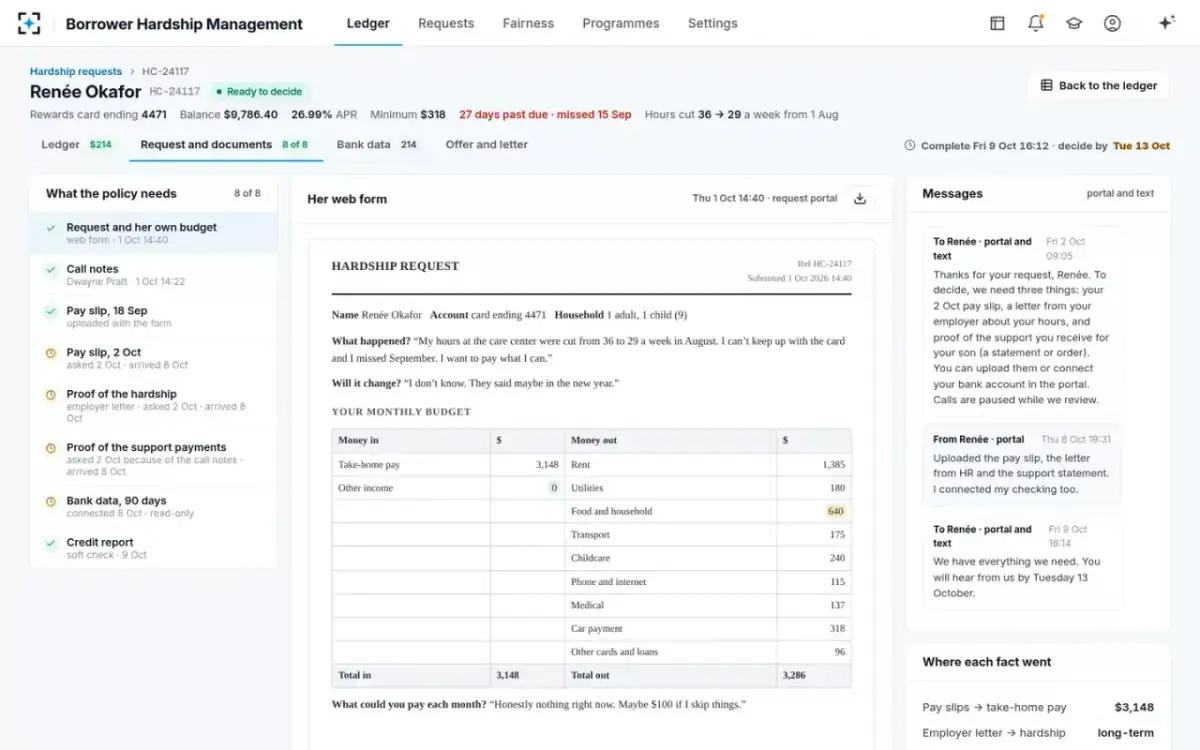The height and width of the screenshot is (750, 1200).
Task: Select the Call notes checklist item
Action: point(153,274)
